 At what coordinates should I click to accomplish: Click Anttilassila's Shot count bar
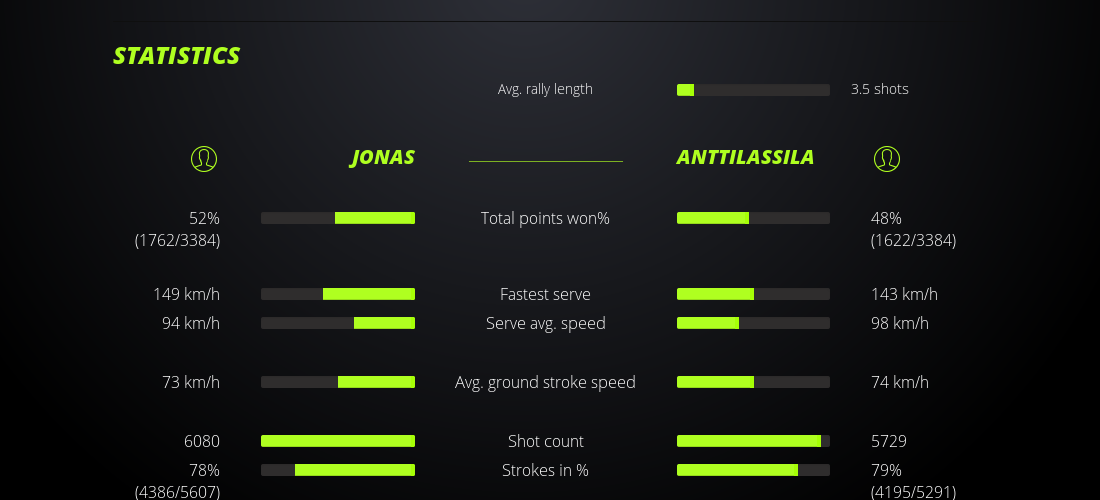[x=753, y=441]
